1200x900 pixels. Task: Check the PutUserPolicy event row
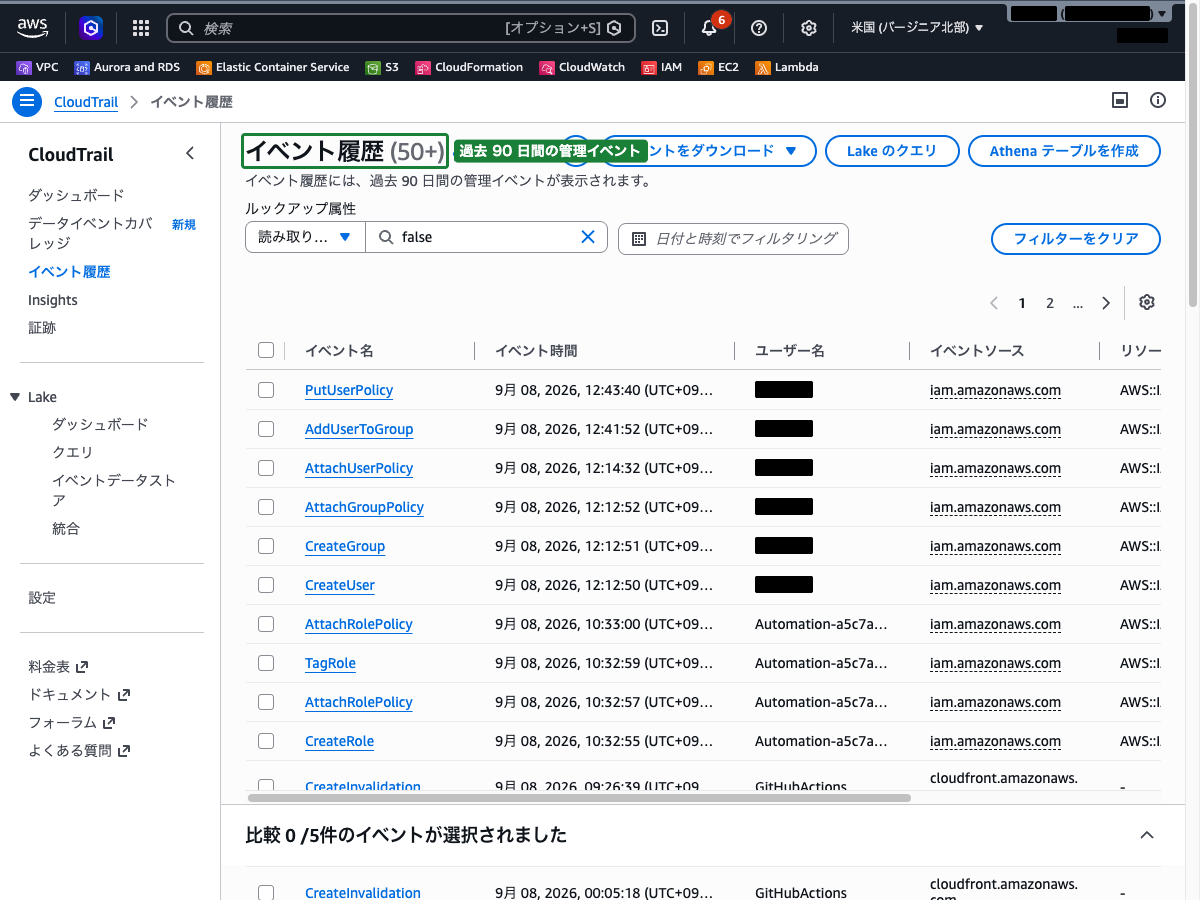tap(266, 390)
